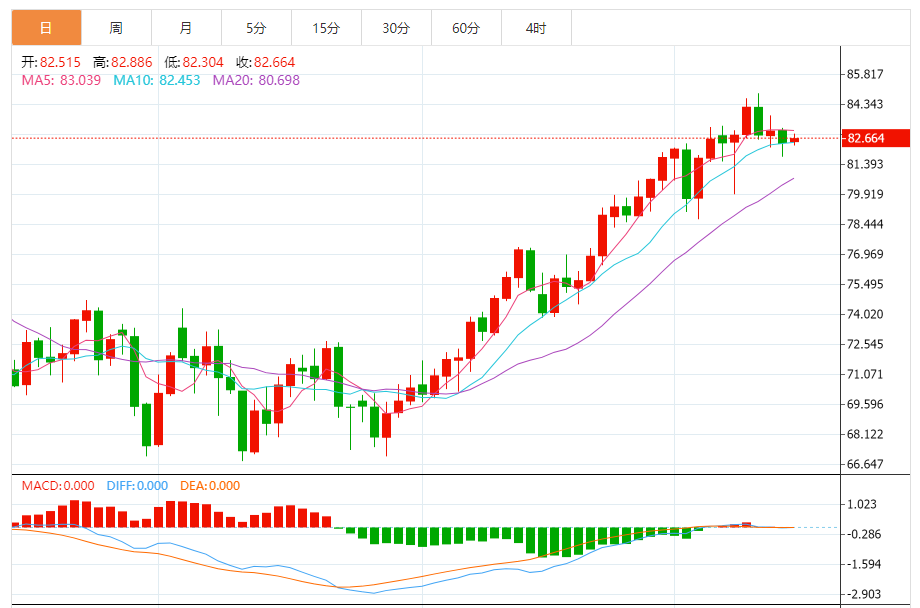Click the 68.122 price axis label
Image resolution: width=920 pixels, height=608 pixels.
coord(865,434)
